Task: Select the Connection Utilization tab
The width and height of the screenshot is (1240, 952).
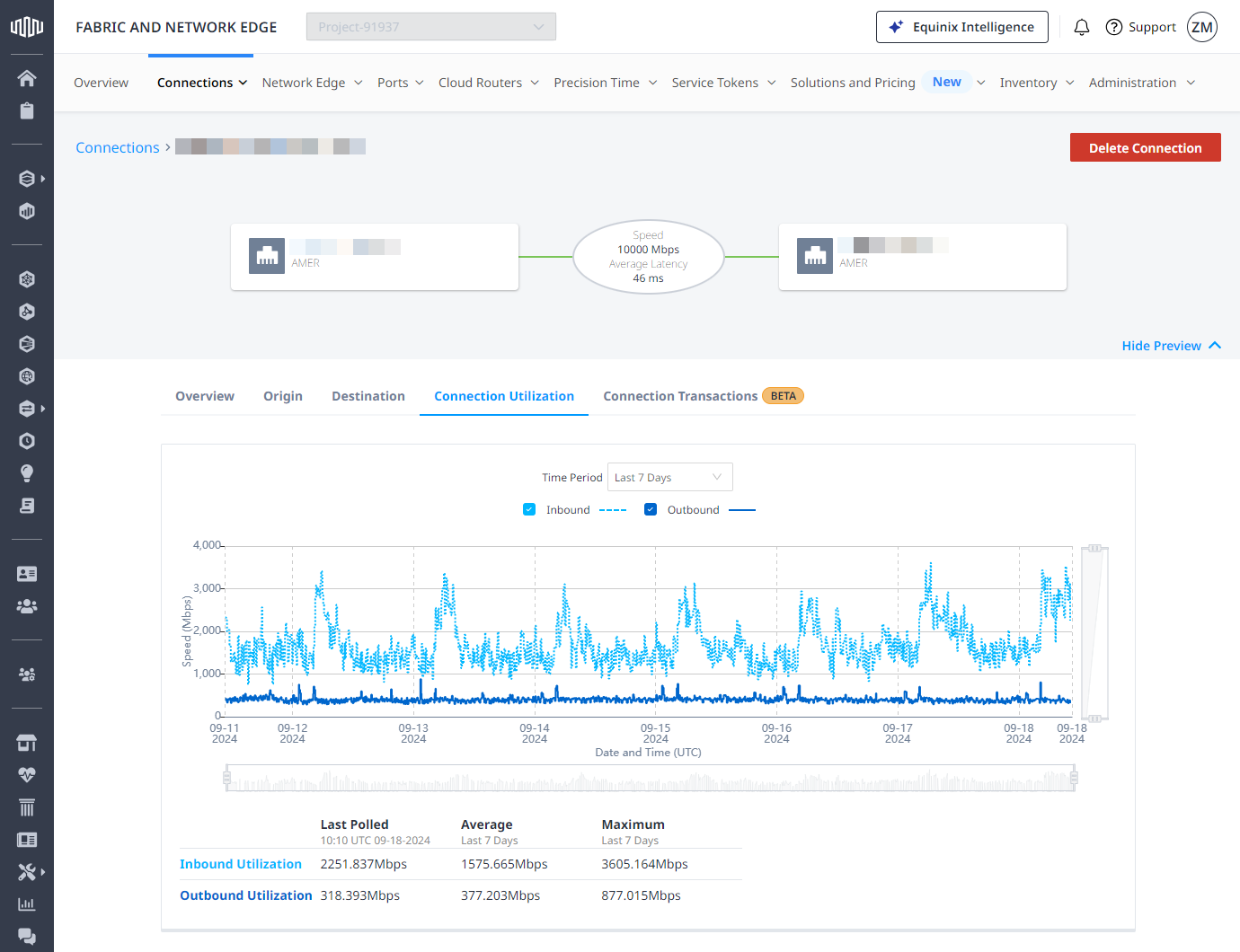Action: pos(504,396)
